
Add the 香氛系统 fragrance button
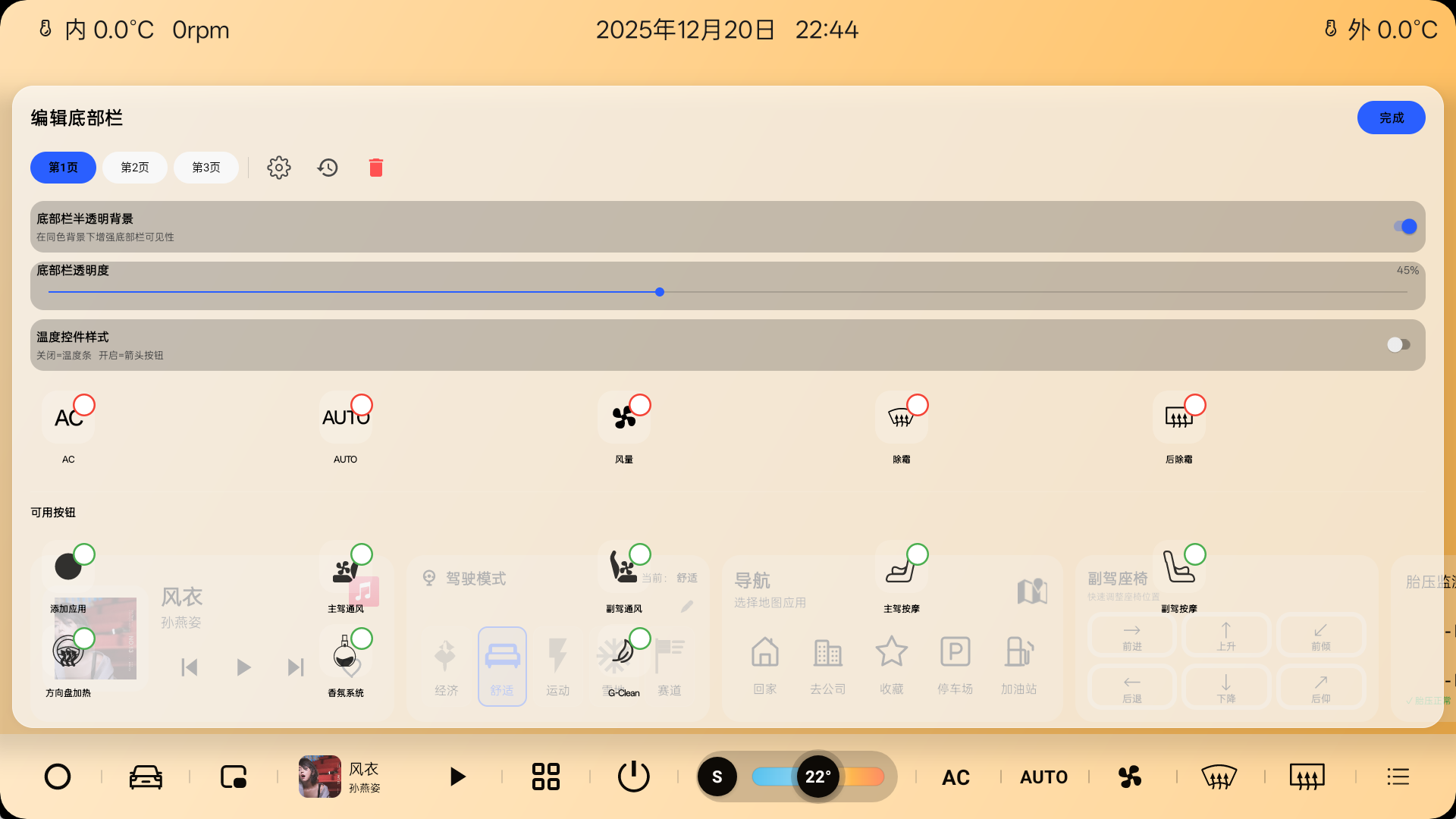pyautogui.click(x=362, y=639)
